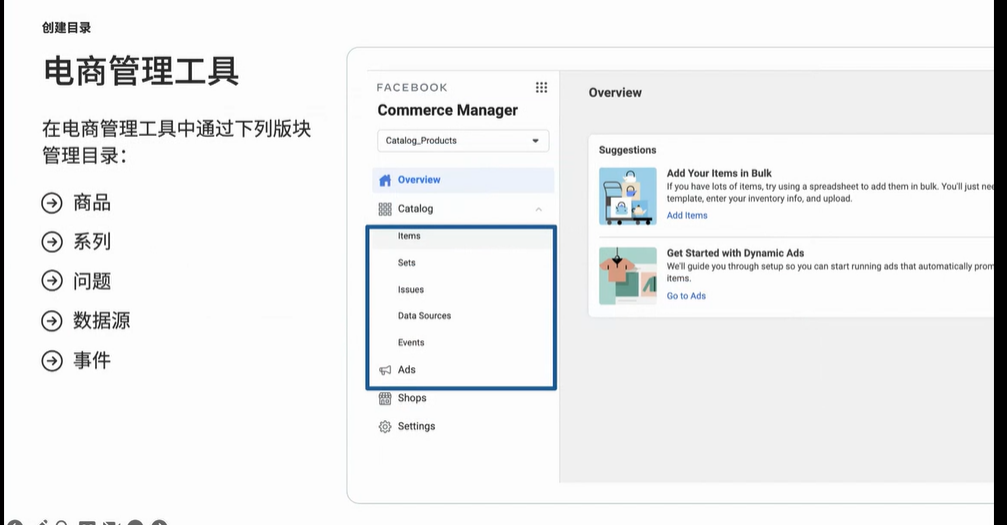Go to Ads in the sidebar
Viewport: 1007px width, 525px height.
[407, 369]
